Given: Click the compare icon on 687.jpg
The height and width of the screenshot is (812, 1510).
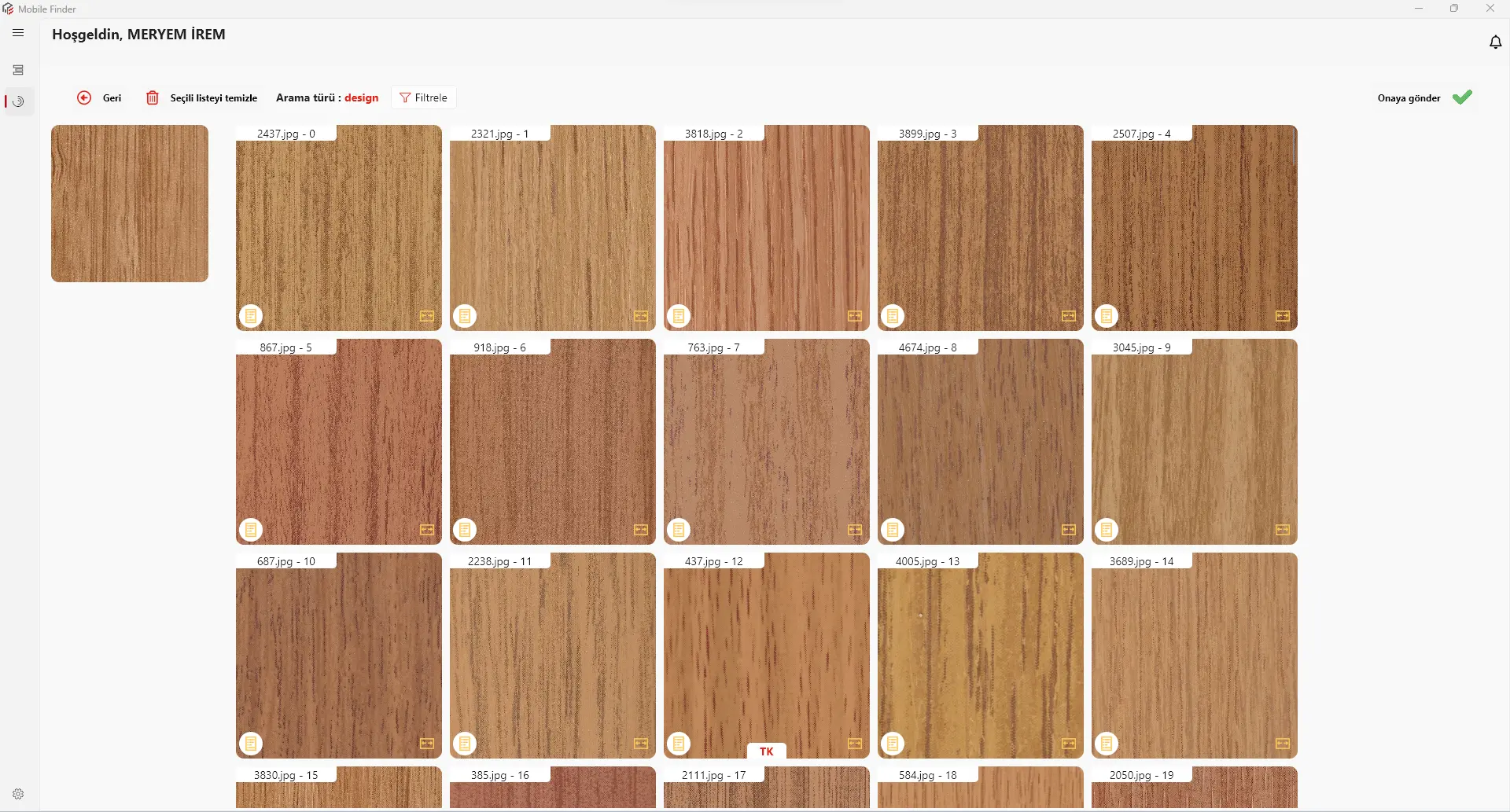Looking at the screenshot, I should point(427,744).
